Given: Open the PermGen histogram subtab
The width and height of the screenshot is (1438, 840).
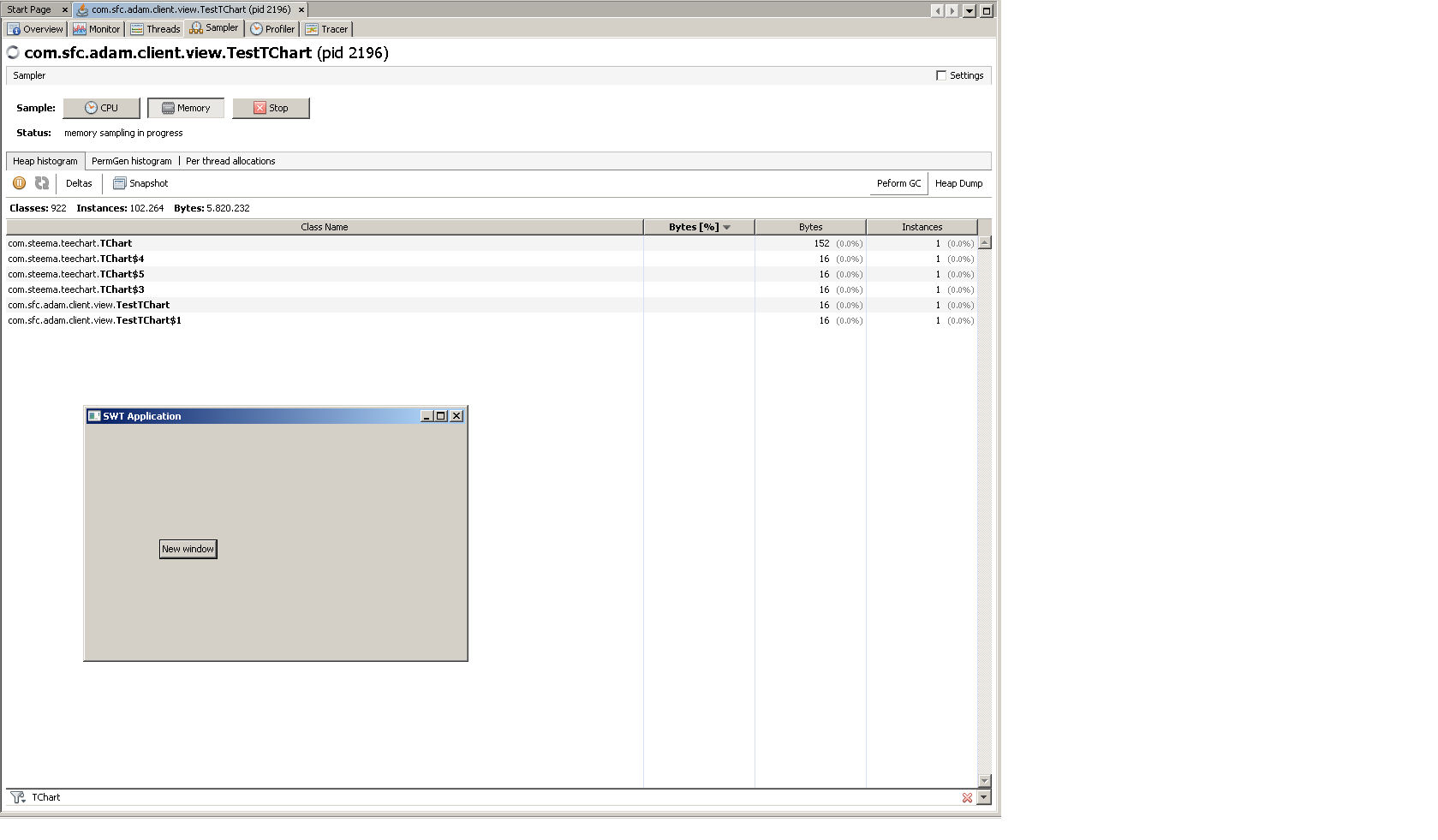Looking at the screenshot, I should 132,161.
